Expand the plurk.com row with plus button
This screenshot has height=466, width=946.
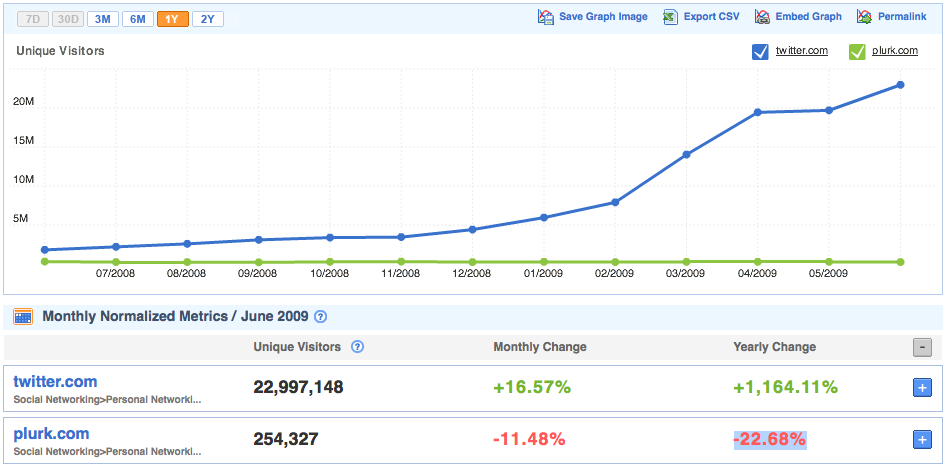(x=922, y=440)
